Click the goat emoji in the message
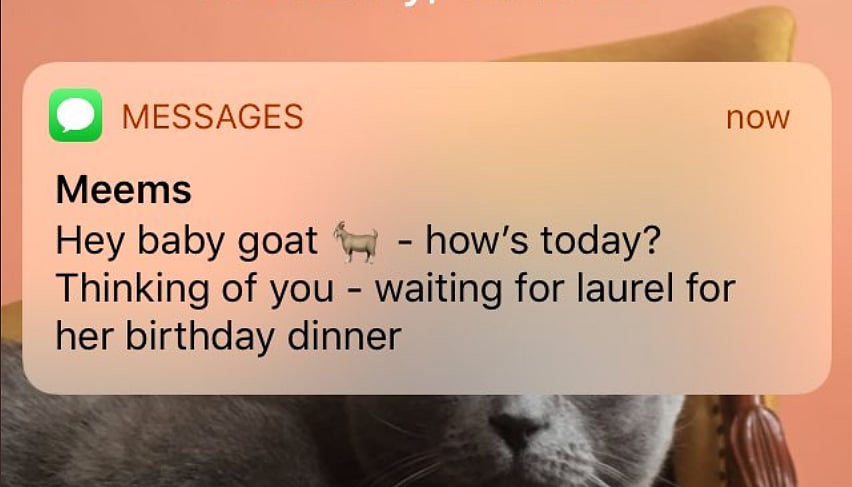 tap(356, 242)
